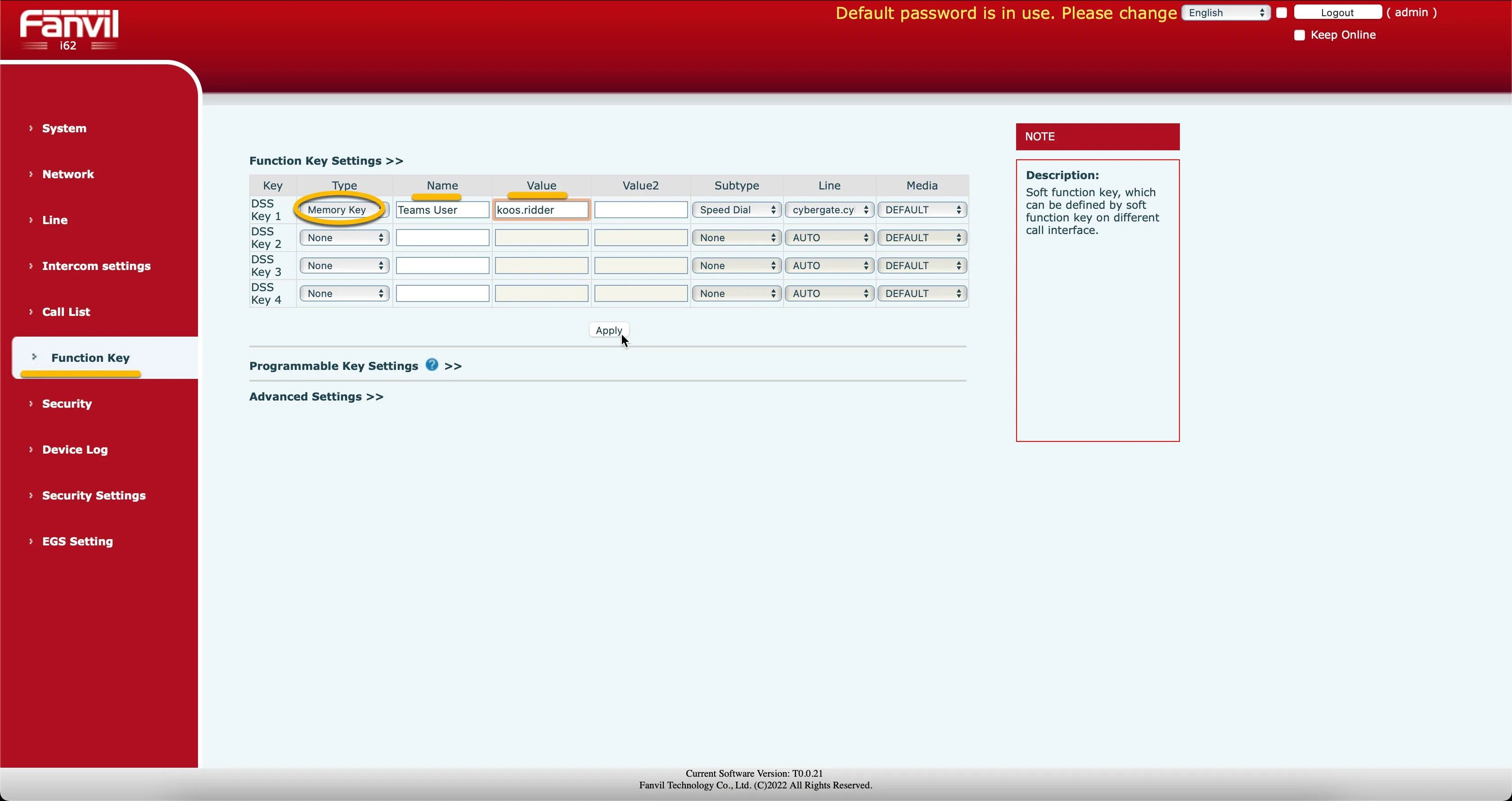
Task: Click the DSS Key 2 Value field
Action: (541, 238)
